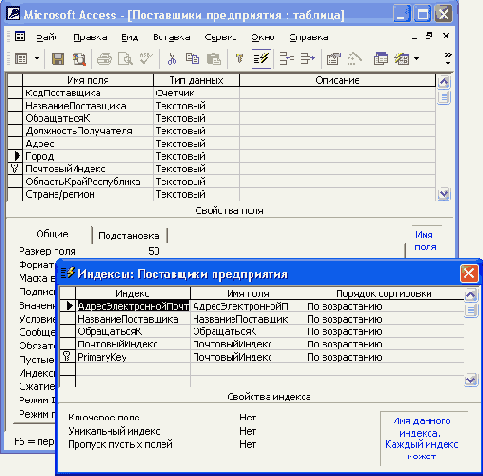Expand the toolbar options chevron

tap(448, 58)
